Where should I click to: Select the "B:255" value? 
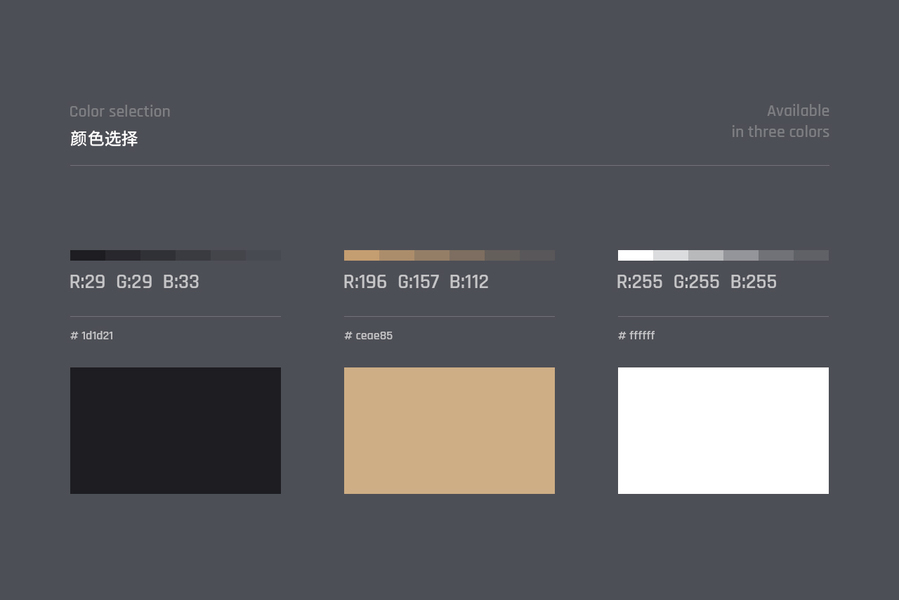(x=753, y=282)
